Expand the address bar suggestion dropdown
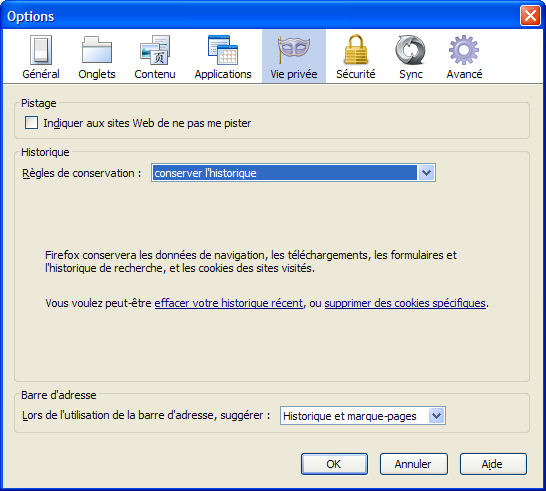The width and height of the screenshot is (546, 491). 363,416
